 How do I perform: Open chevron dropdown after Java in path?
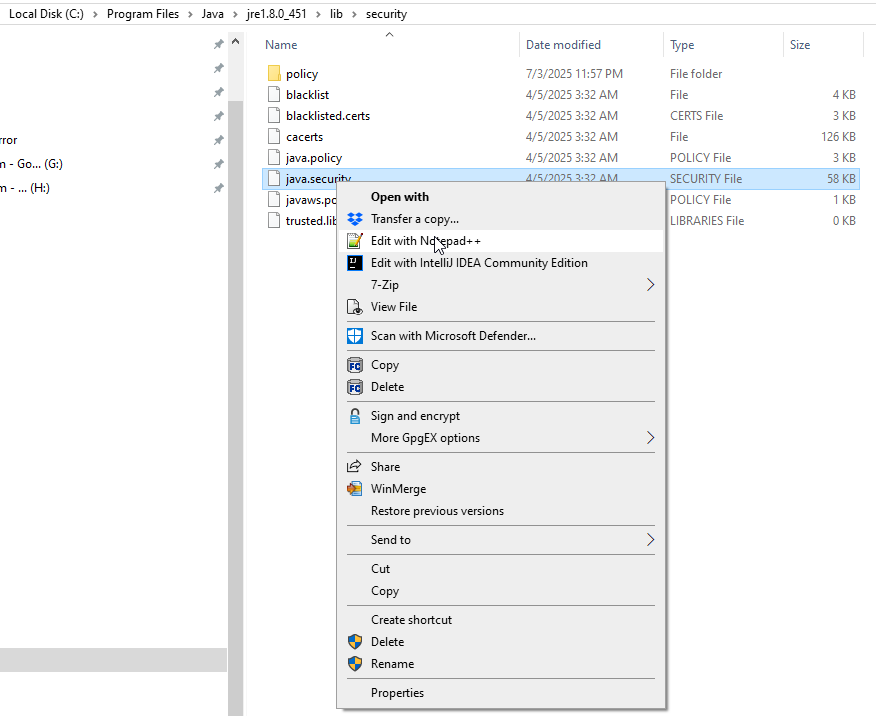(x=235, y=14)
